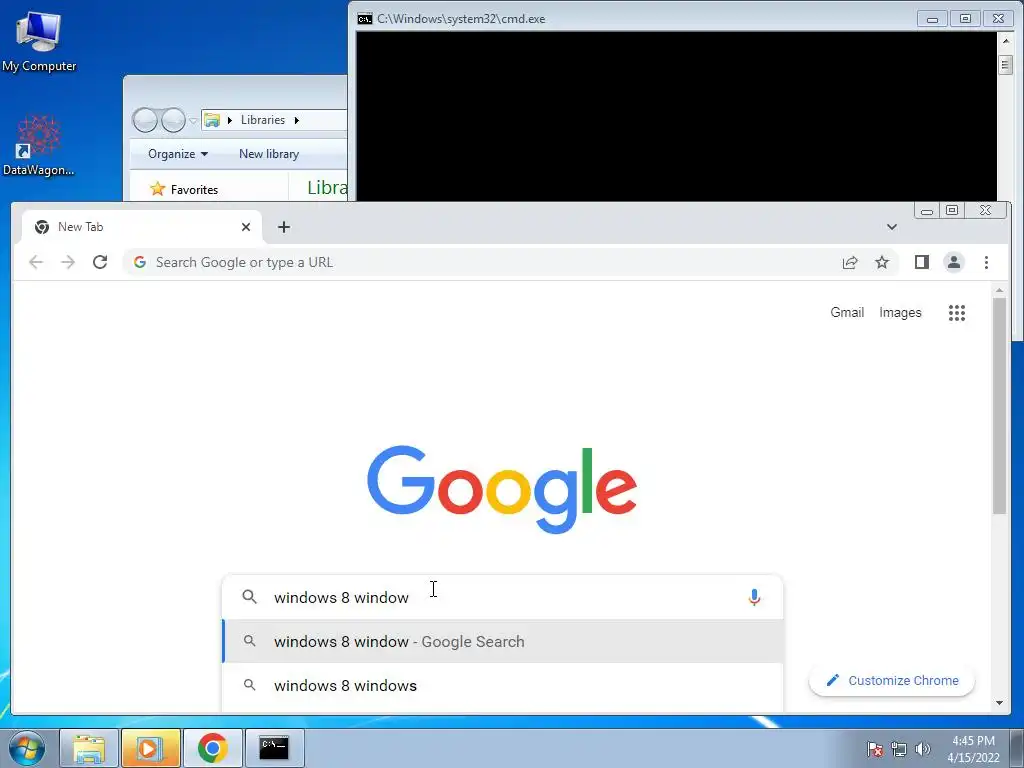
Task: Toggle Chrome's side panel icon
Action: (921, 263)
